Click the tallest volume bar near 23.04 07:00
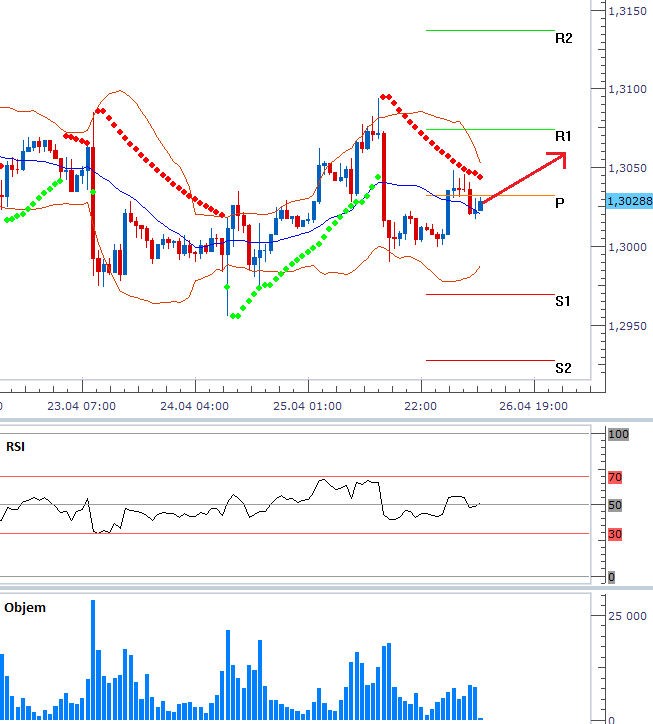 (x=93, y=659)
